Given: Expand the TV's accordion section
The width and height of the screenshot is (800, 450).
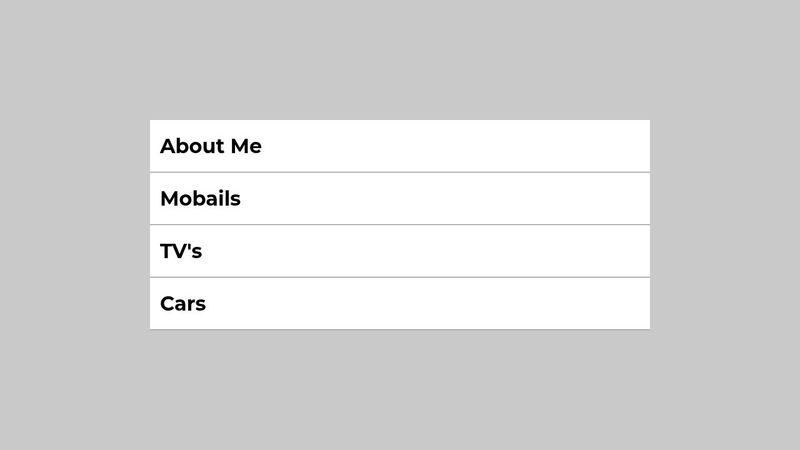Looking at the screenshot, I should point(400,251).
